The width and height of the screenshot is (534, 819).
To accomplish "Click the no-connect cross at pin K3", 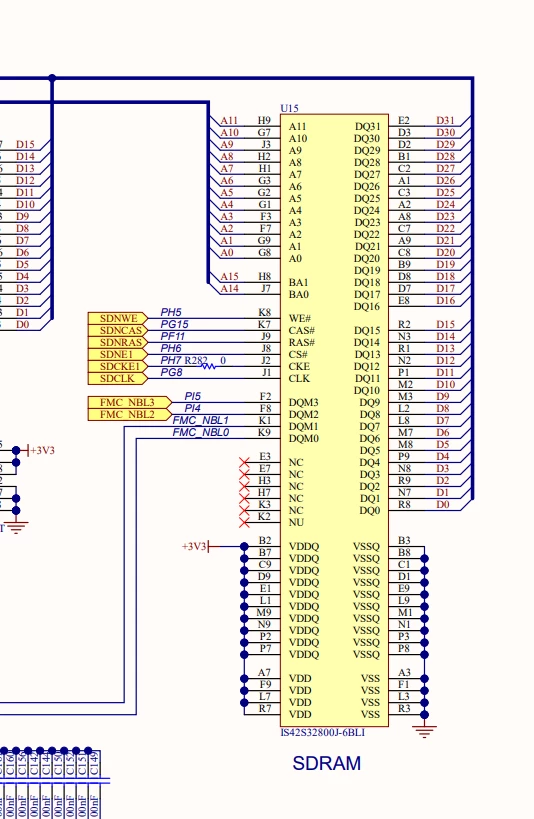I will [244, 510].
